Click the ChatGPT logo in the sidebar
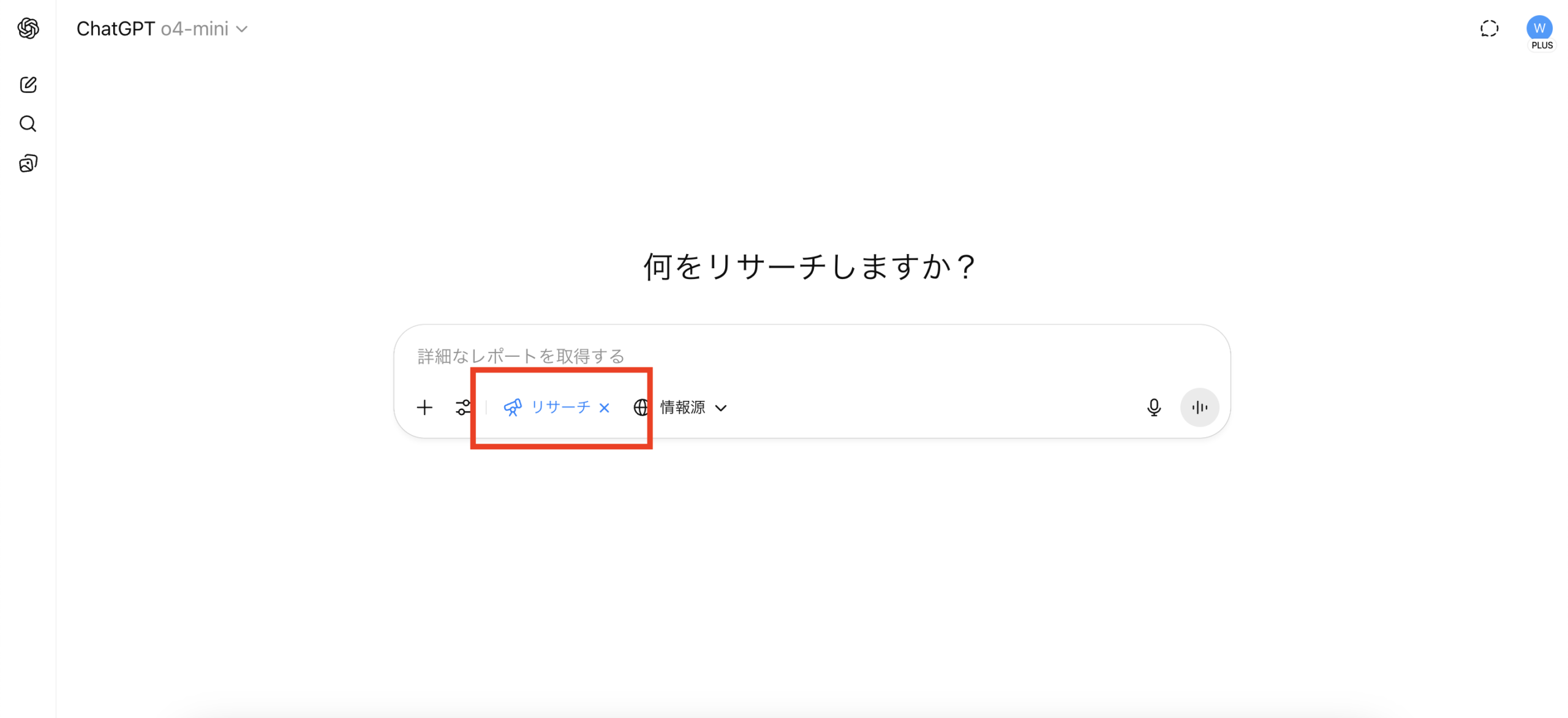Image resolution: width=1568 pixels, height=718 pixels. click(x=28, y=28)
